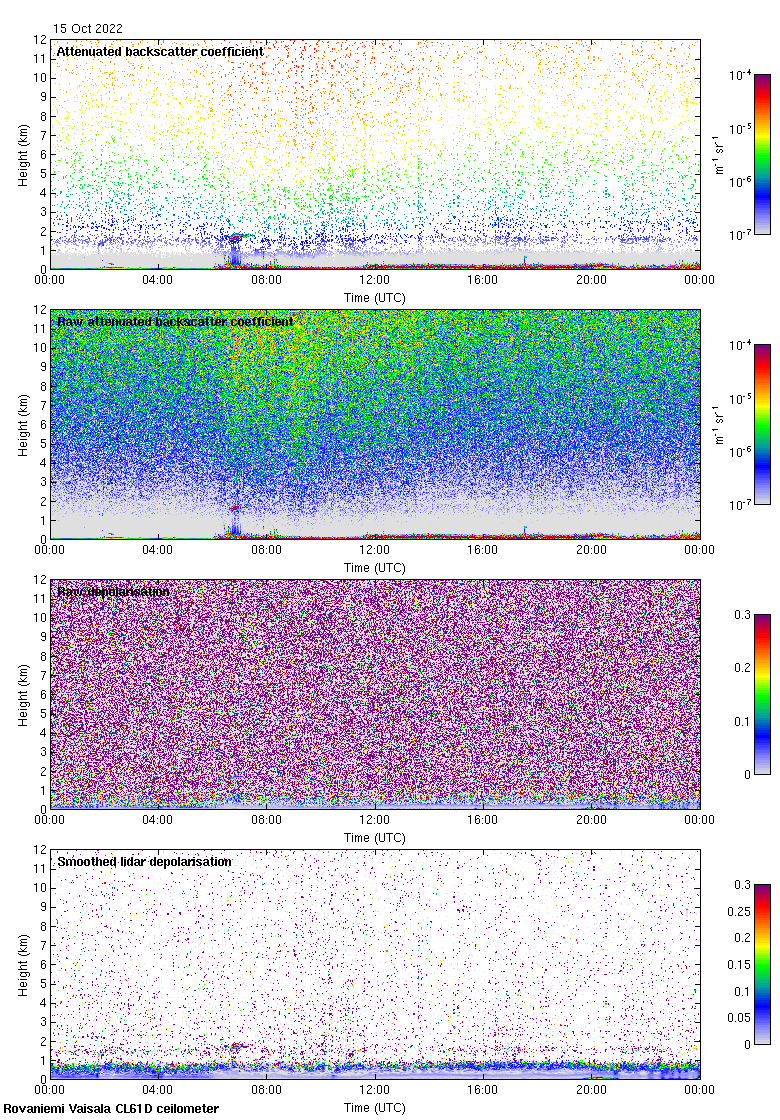Click 'Height (km)' beside the raw depolarisation panel

click(24, 694)
